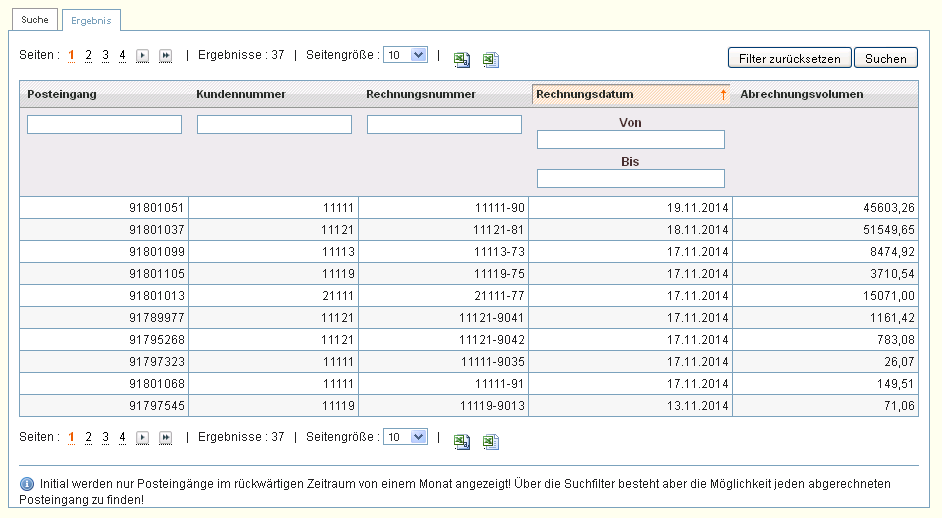942x518 pixels.
Task: Open the bottom Seitengröße dropdown
Action: pos(406,437)
